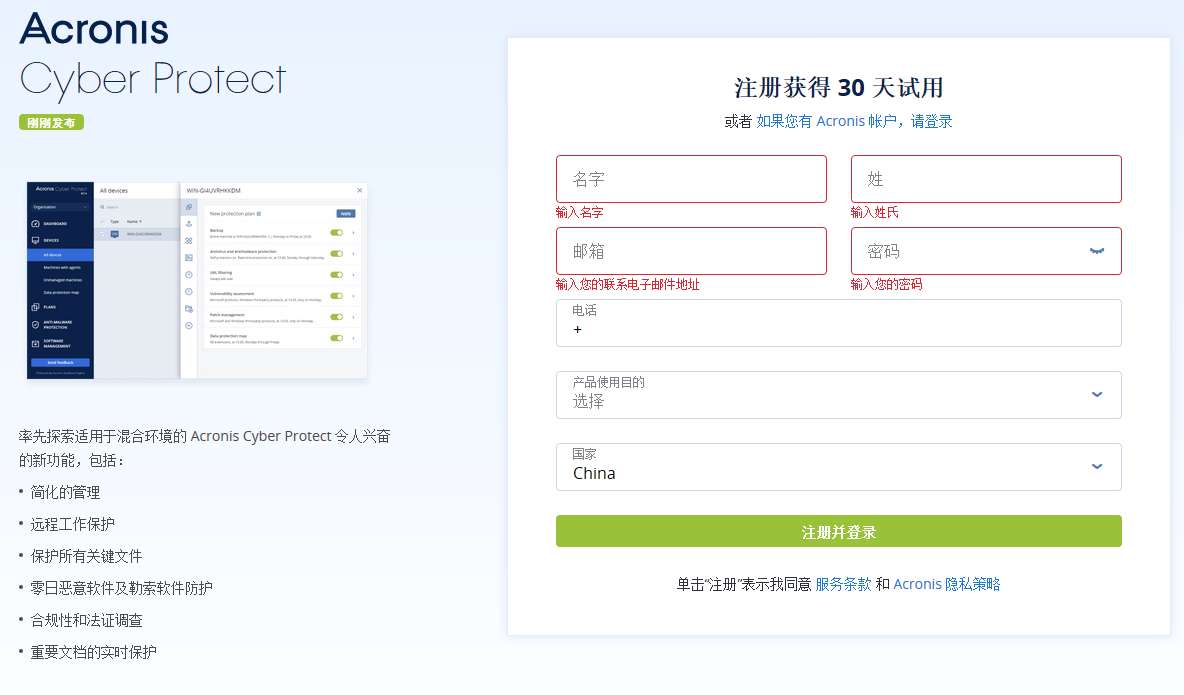Open the 服务条款 link
Viewport: 1184px width, 695px height.
[x=843, y=584]
